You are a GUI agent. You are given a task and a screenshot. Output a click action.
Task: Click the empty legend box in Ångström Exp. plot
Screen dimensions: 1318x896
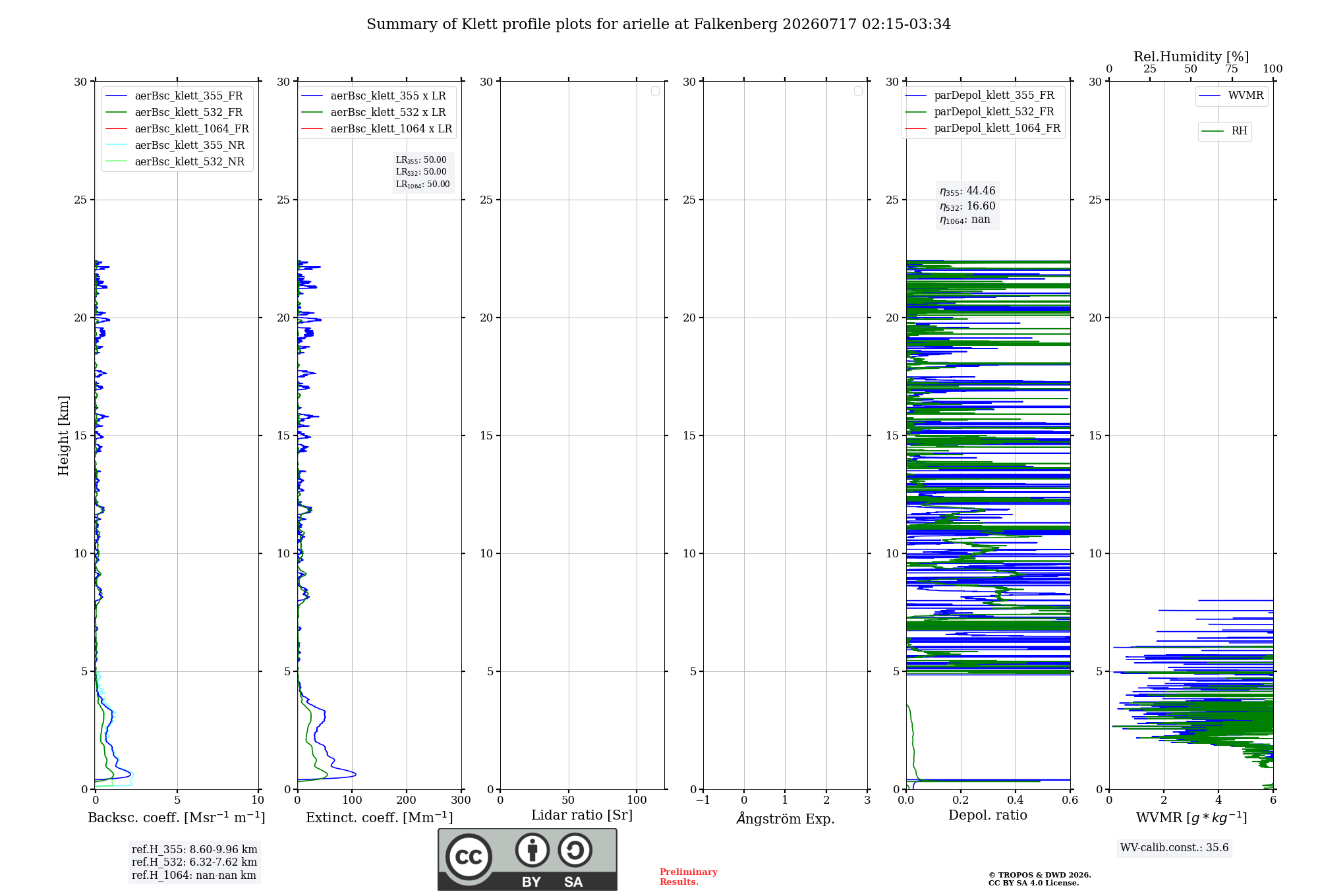tap(858, 91)
